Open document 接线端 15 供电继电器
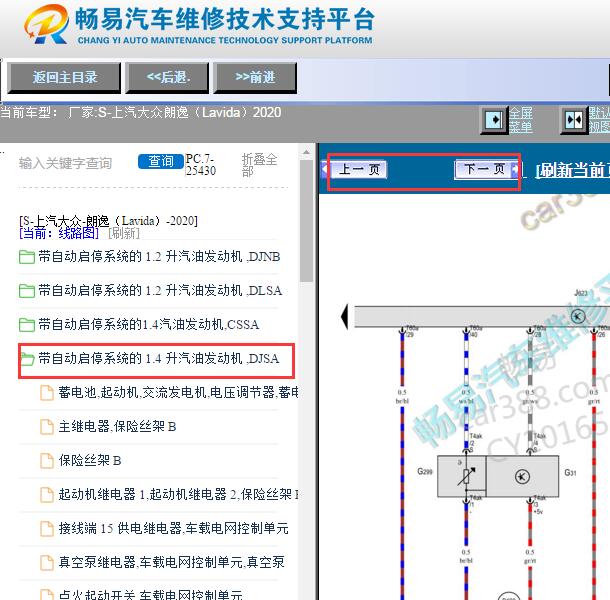 click(174, 528)
